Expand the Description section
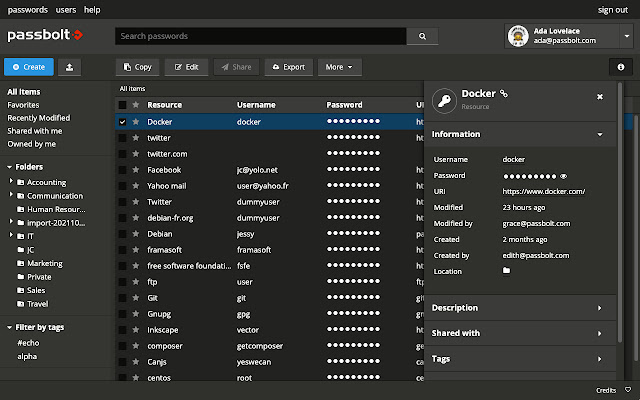Image resolution: width=640 pixels, height=400 pixels. point(516,308)
